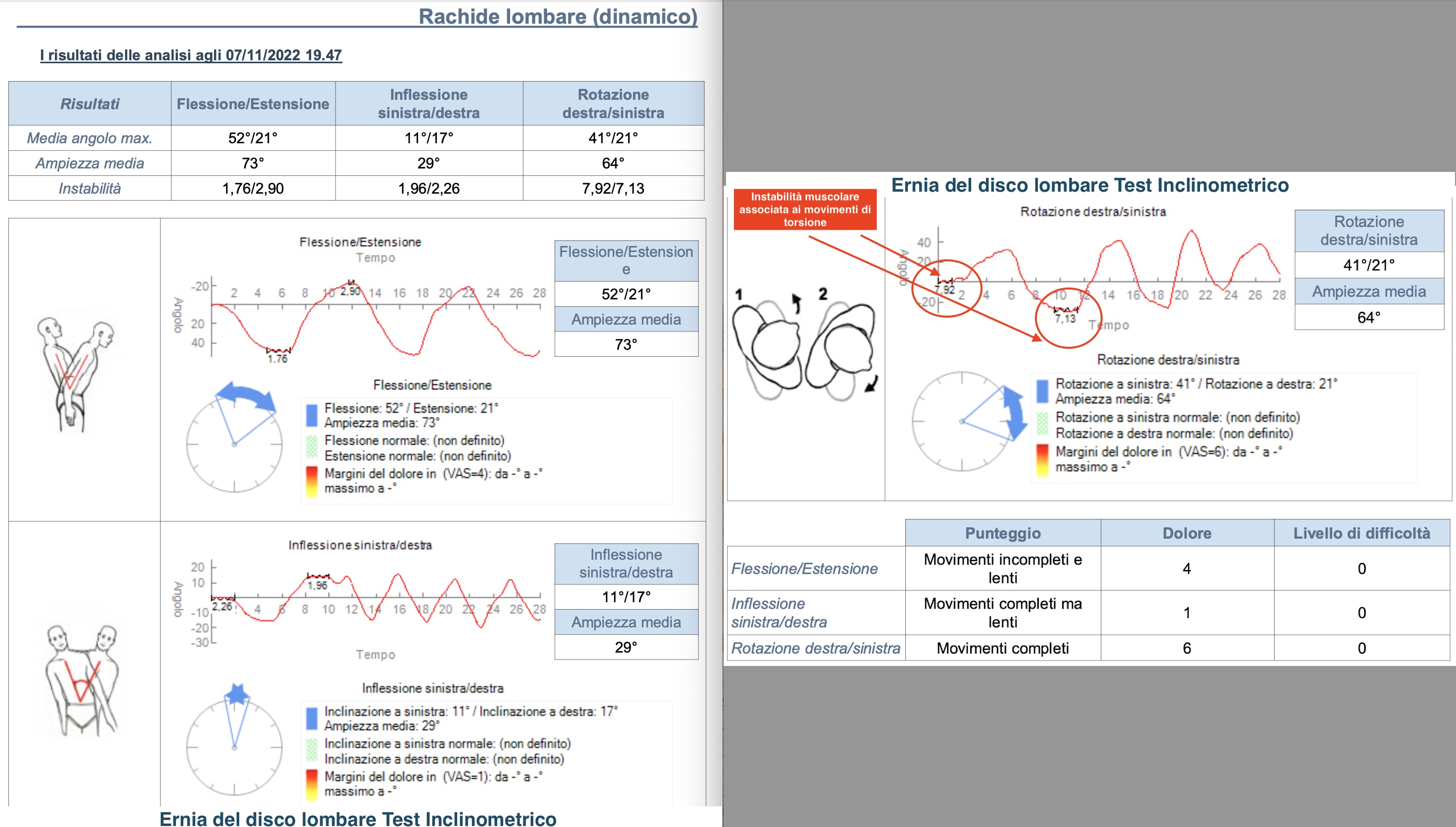Screen dimensions: 1456x827
Task: Click the red-yellow gradient swatch beside 'VAS=1'
Action: coord(311,785)
